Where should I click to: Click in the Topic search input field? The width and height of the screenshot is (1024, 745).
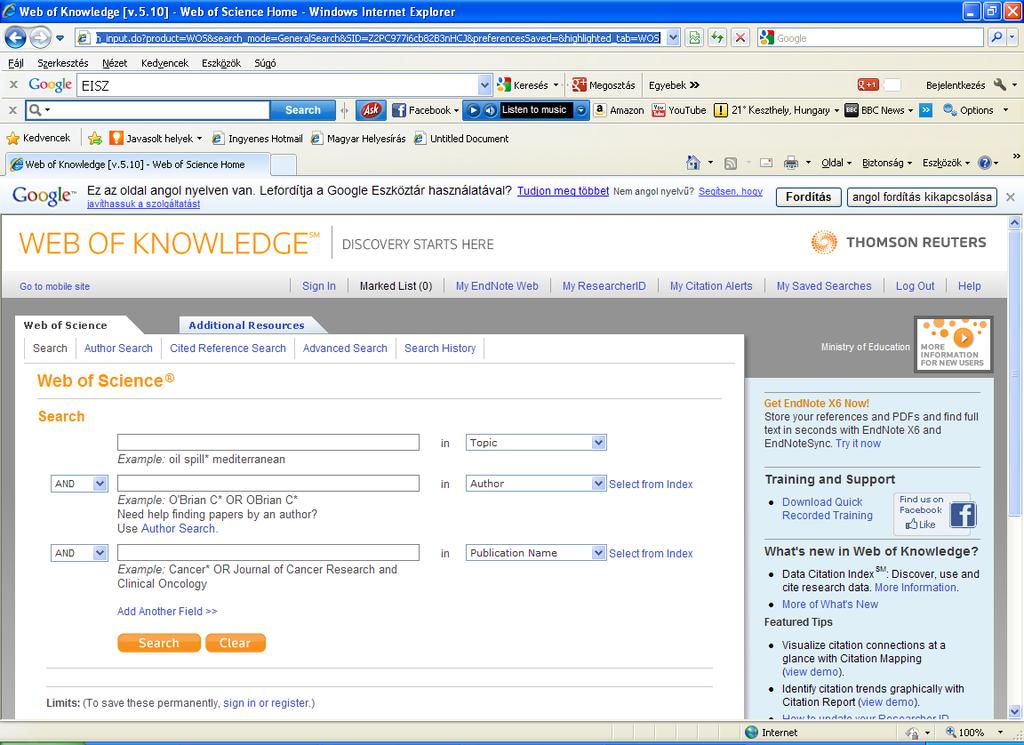[268, 443]
